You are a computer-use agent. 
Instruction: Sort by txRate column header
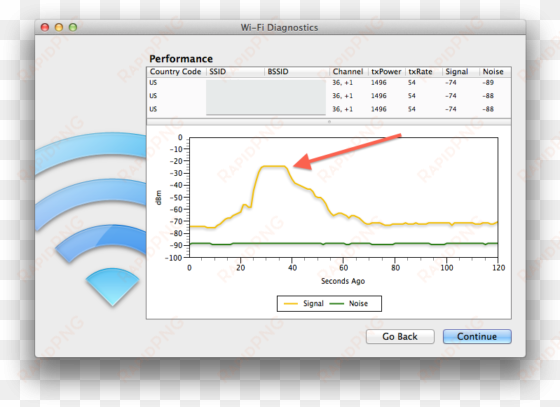424,71
